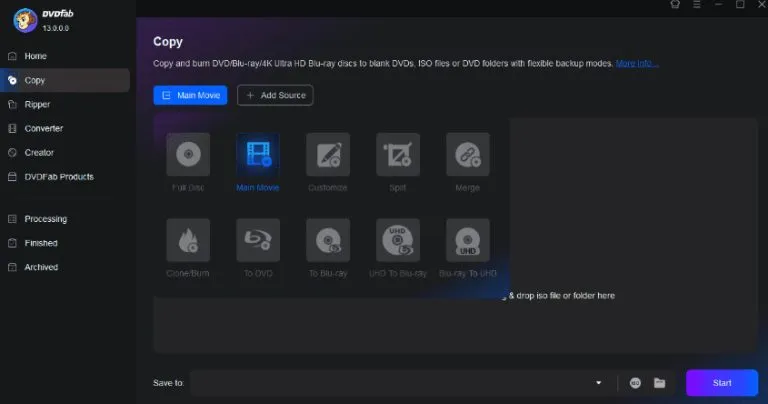
Task: Pick the Merge copy mode
Action: tap(468, 155)
